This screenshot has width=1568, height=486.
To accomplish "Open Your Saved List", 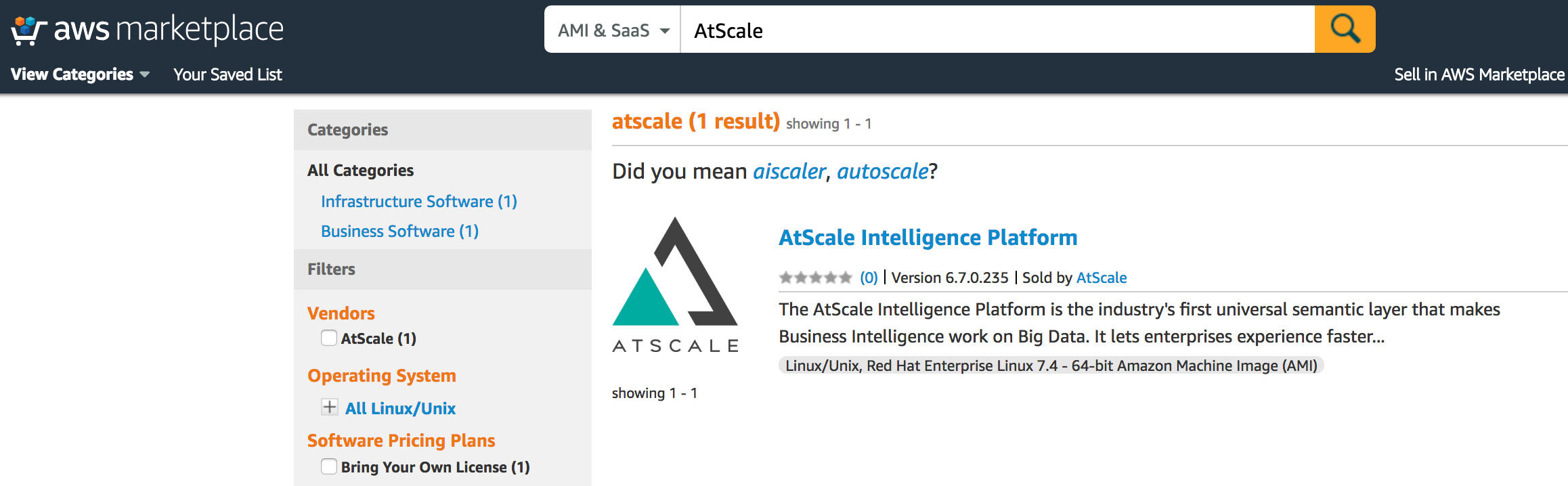I will [227, 74].
